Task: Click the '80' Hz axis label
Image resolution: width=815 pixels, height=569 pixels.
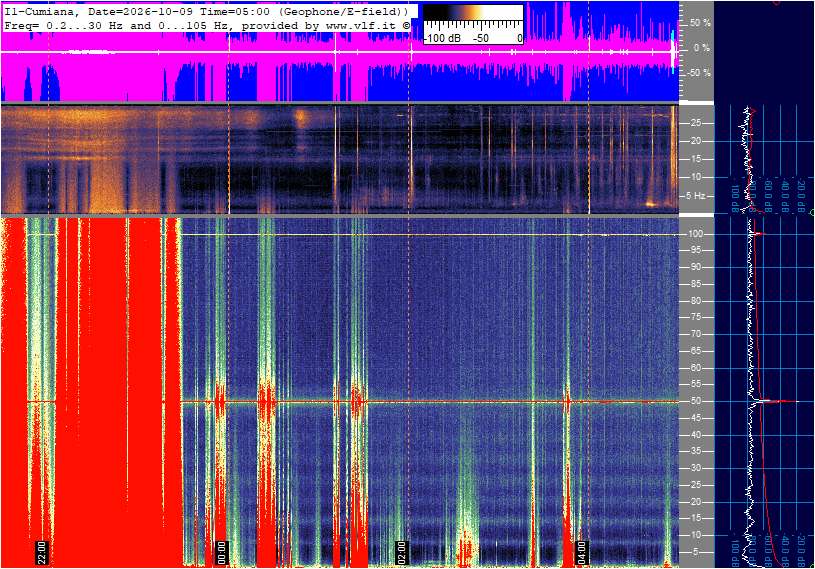Action: 696,301
